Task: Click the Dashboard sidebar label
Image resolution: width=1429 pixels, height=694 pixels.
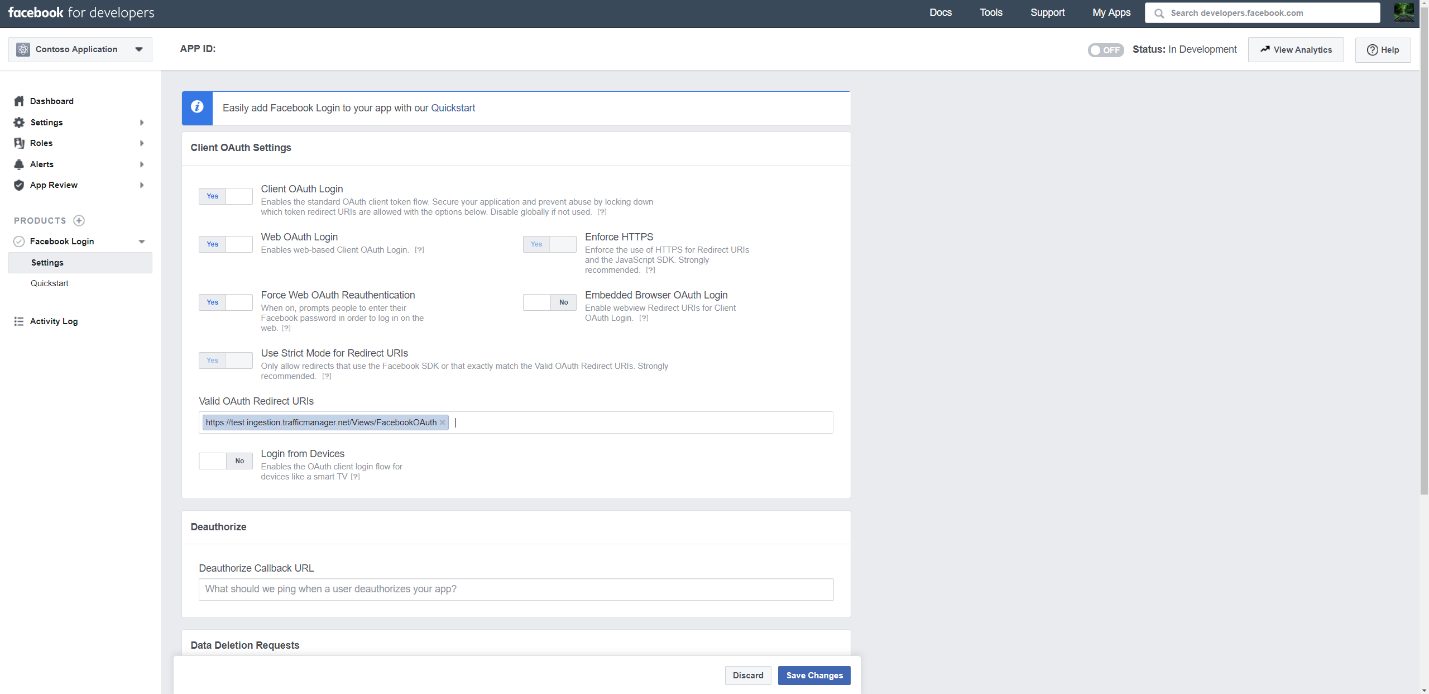Action: point(52,101)
